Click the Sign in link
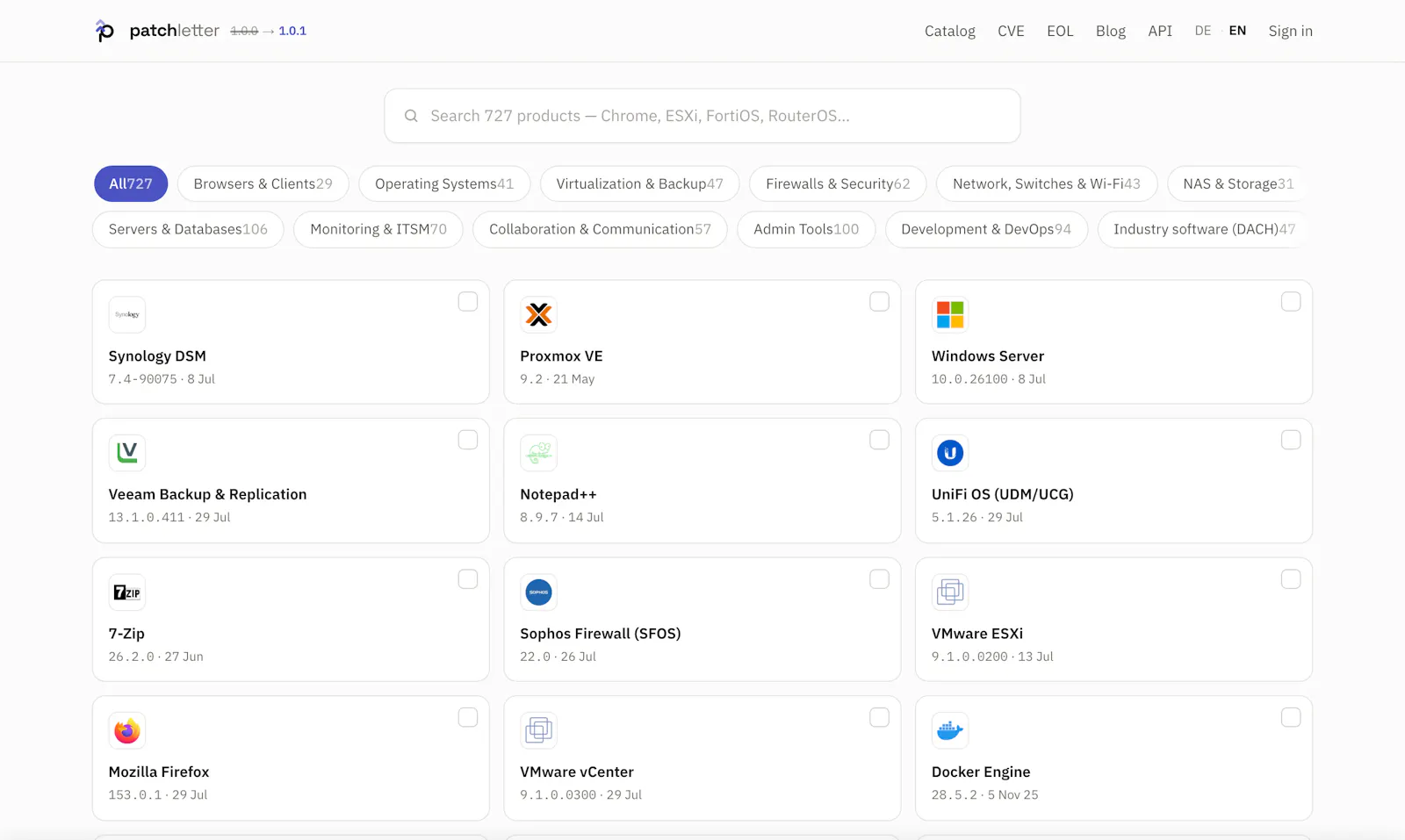 tap(1290, 31)
